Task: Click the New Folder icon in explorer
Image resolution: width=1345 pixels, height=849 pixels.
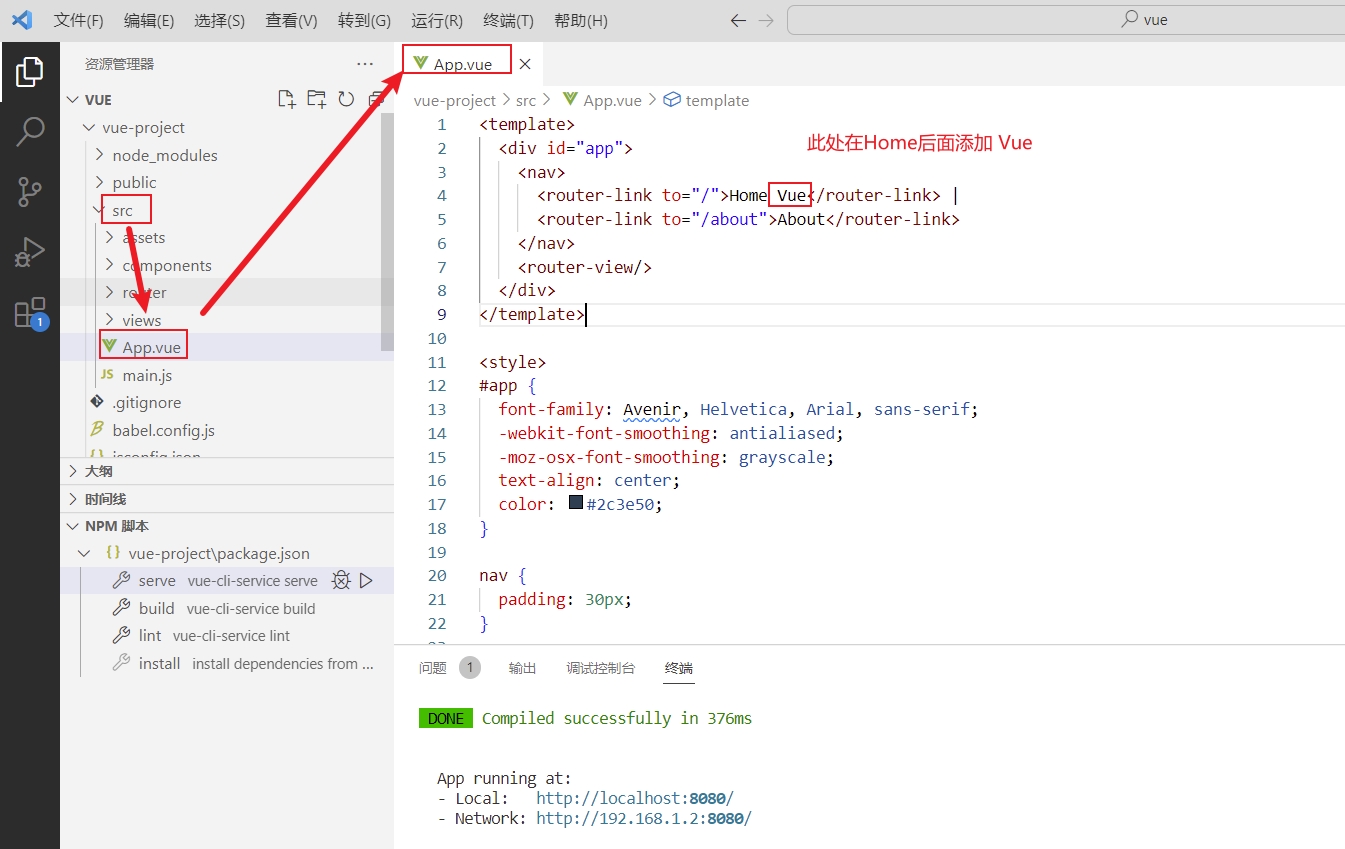Action: (316, 99)
